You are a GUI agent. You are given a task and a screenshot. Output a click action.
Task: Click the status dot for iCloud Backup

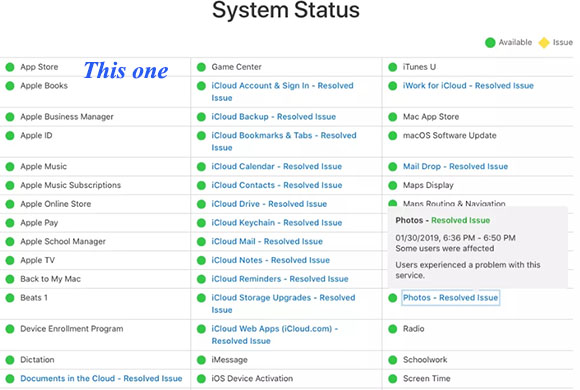click(x=201, y=117)
